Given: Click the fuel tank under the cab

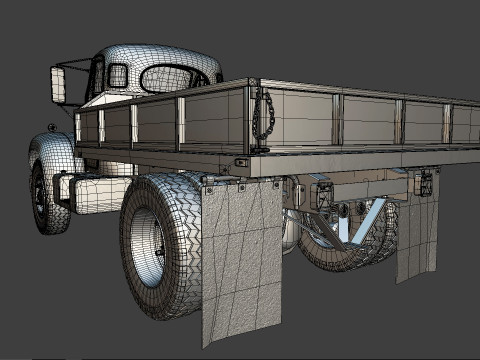Looking at the screenshot, I should pos(102,195).
